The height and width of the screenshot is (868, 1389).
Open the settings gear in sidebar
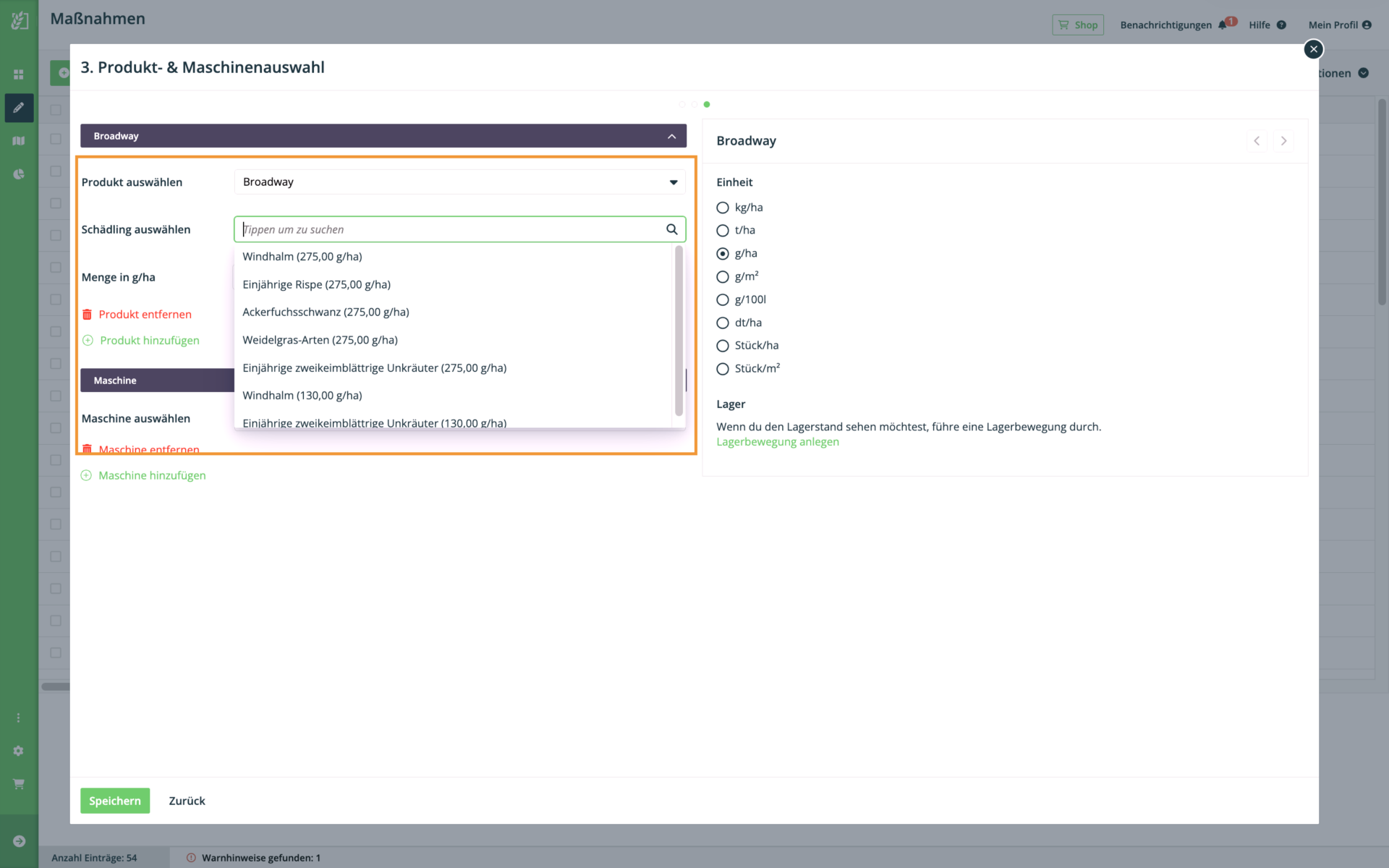[x=19, y=751]
